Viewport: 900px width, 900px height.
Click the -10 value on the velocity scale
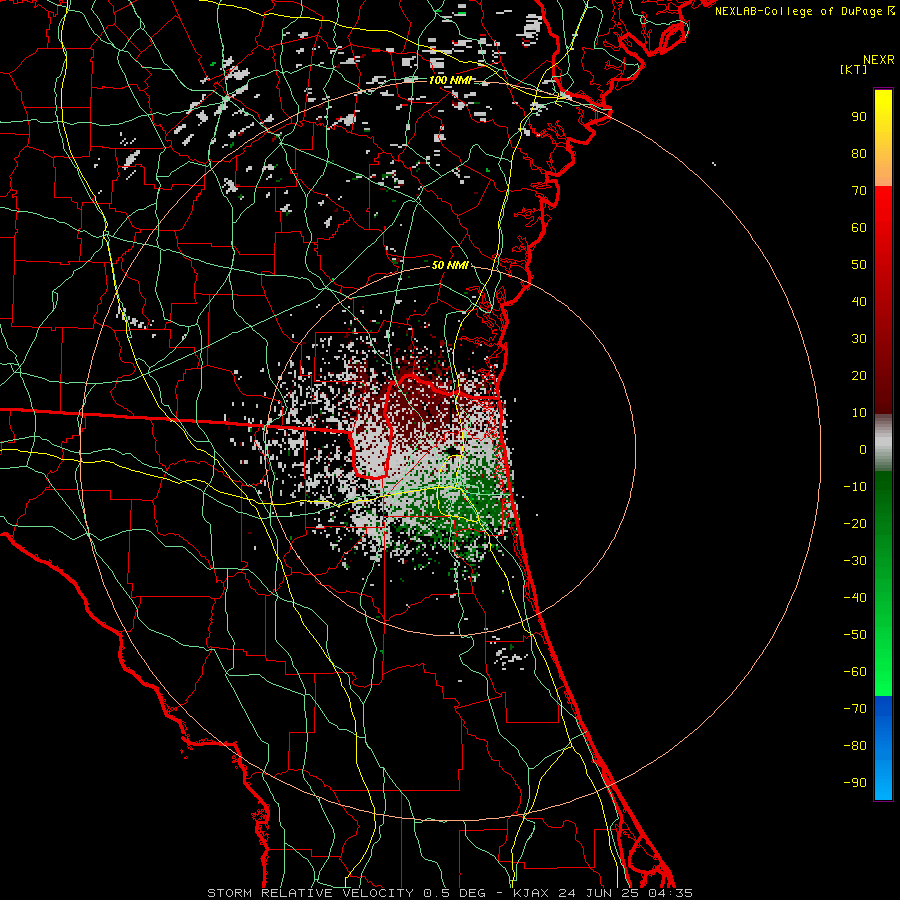coord(855,487)
